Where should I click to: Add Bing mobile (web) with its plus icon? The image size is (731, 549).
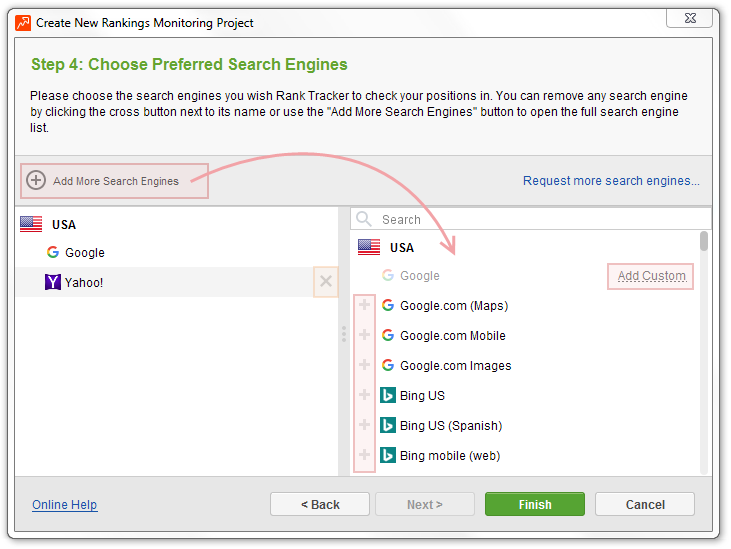(365, 455)
